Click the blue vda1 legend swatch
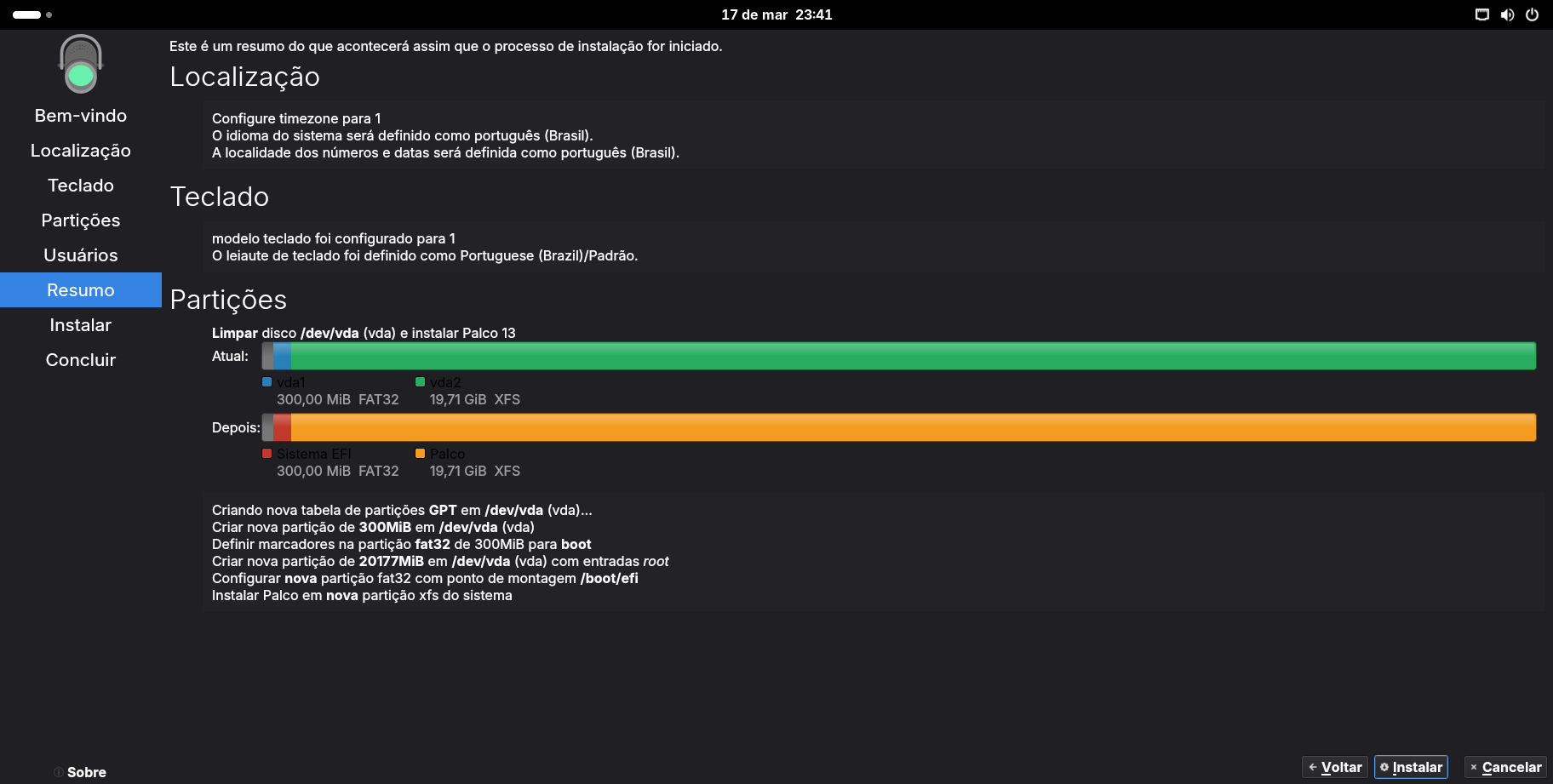This screenshot has height=784, width=1553. click(266, 382)
